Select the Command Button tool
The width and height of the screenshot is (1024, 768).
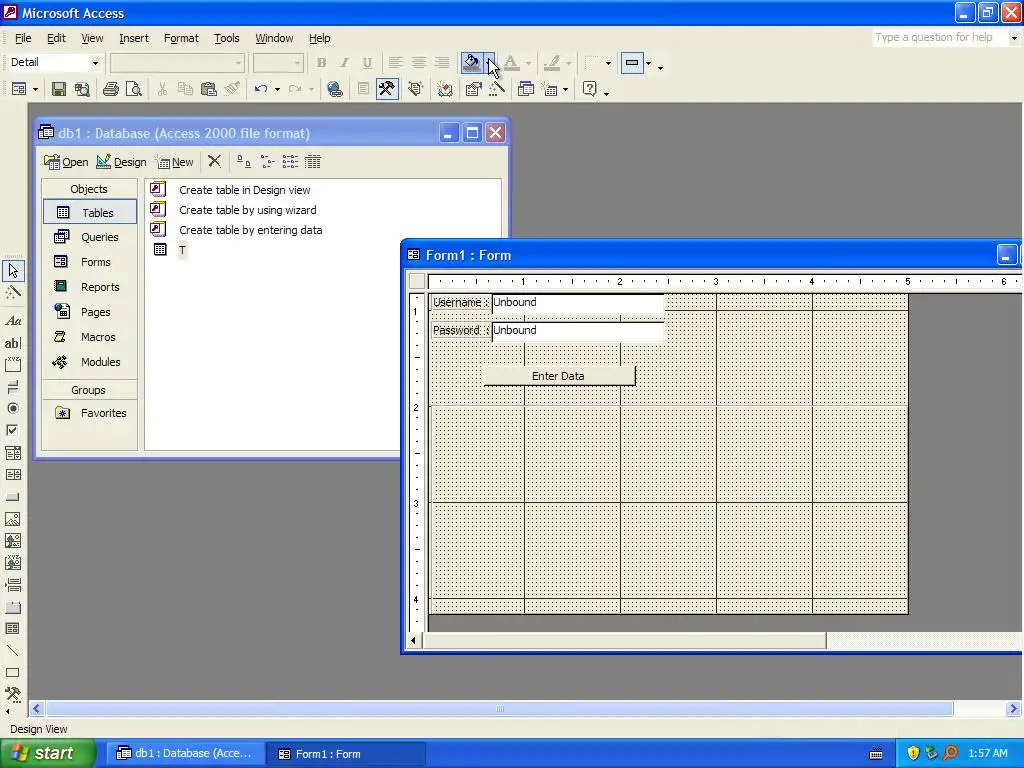pyautogui.click(x=12, y=497)
